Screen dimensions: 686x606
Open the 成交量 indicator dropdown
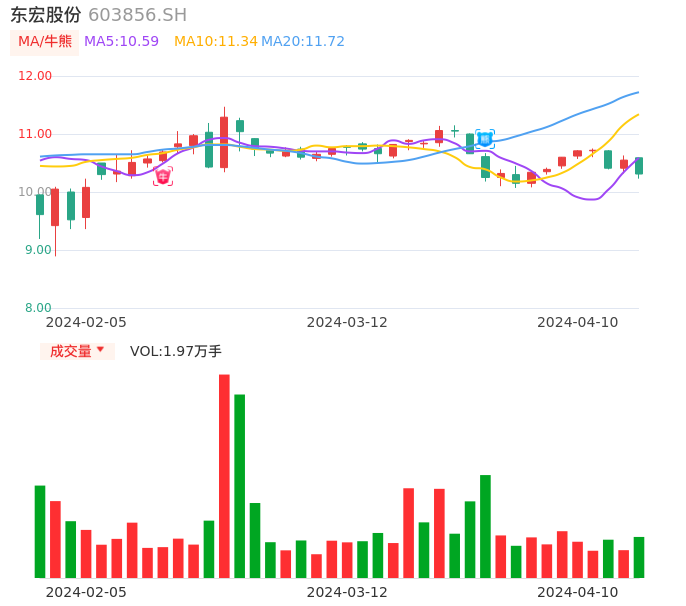pyautogui.click(x=77, y=351)
